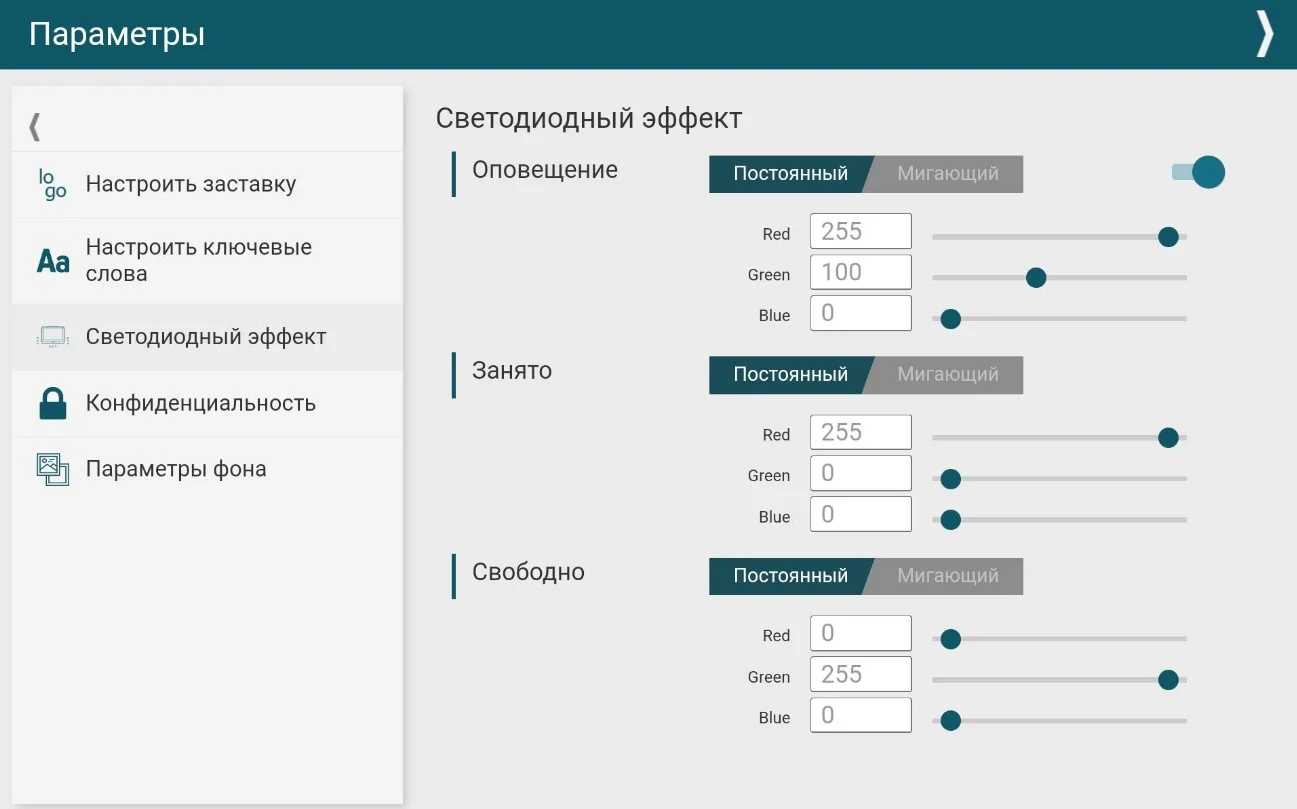Select Мигающий mode for Свободно
The image size is (1297, 809).
point(947,576)
